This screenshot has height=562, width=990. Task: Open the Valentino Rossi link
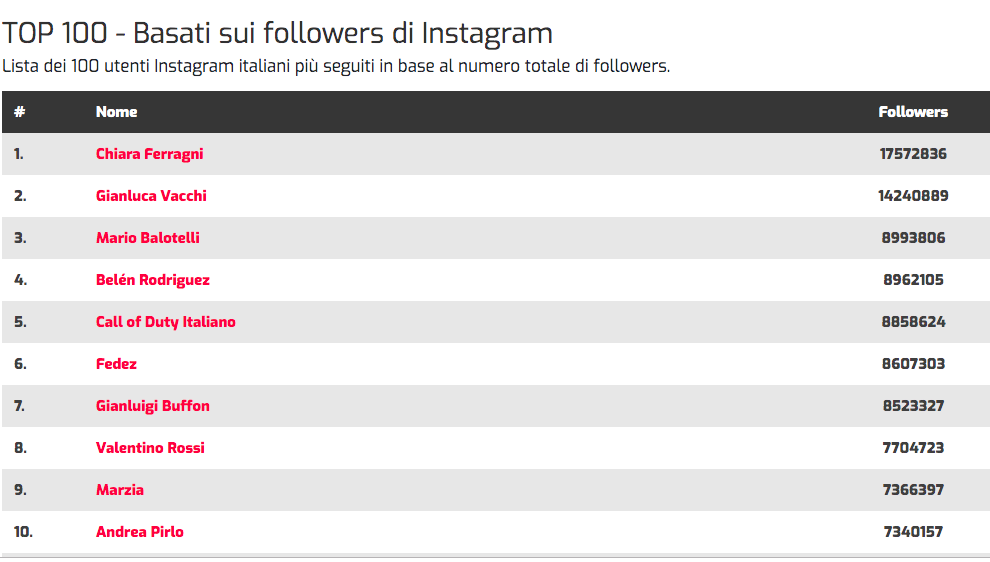click(x=150, y=448)
